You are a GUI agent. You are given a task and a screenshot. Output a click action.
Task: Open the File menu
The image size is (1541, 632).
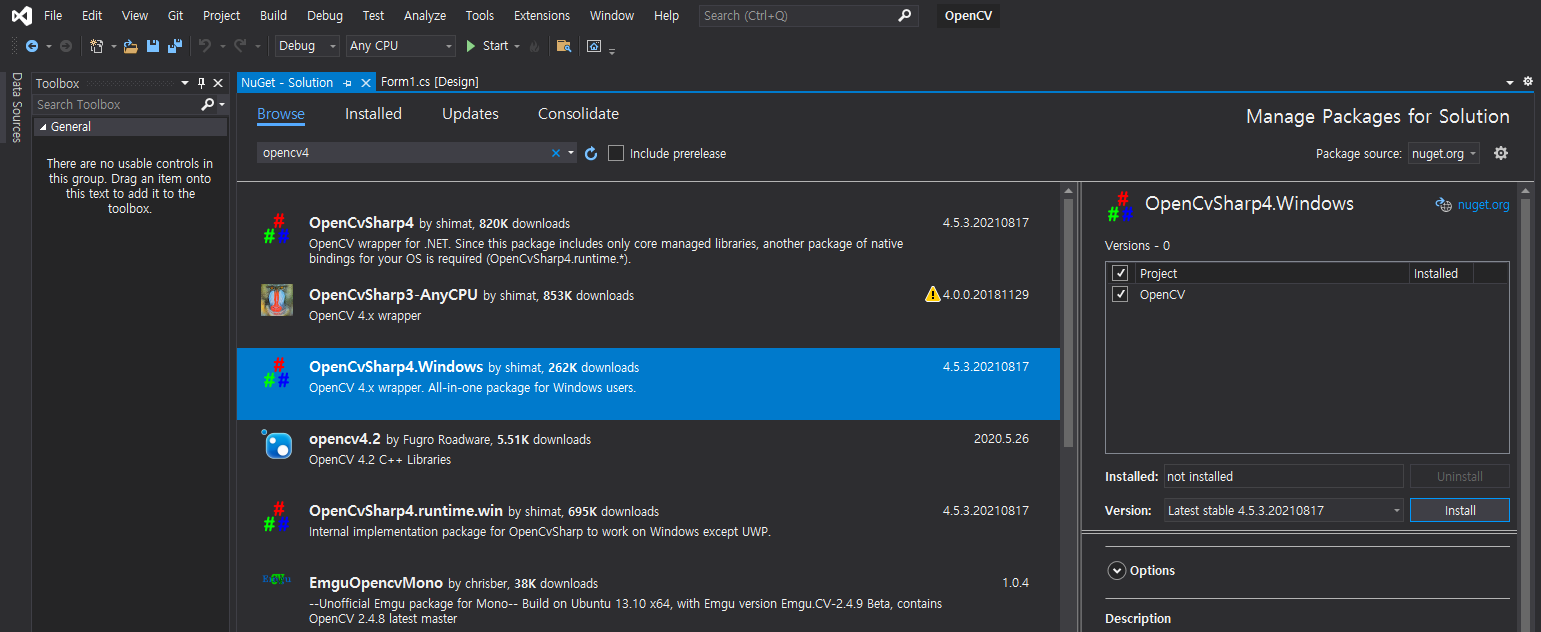click(x=53, y=15)
